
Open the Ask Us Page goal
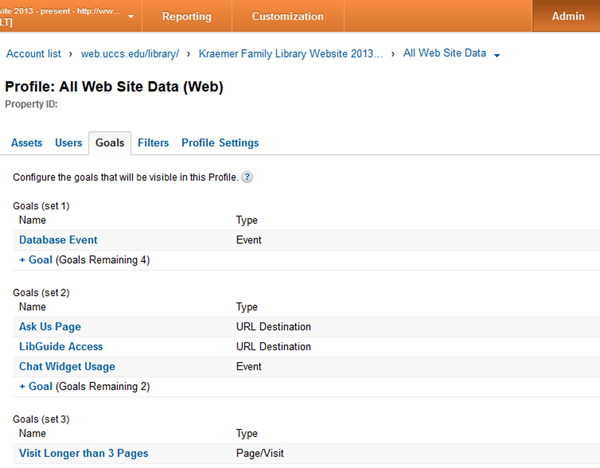pyautogui.click(x=50, y=327)
